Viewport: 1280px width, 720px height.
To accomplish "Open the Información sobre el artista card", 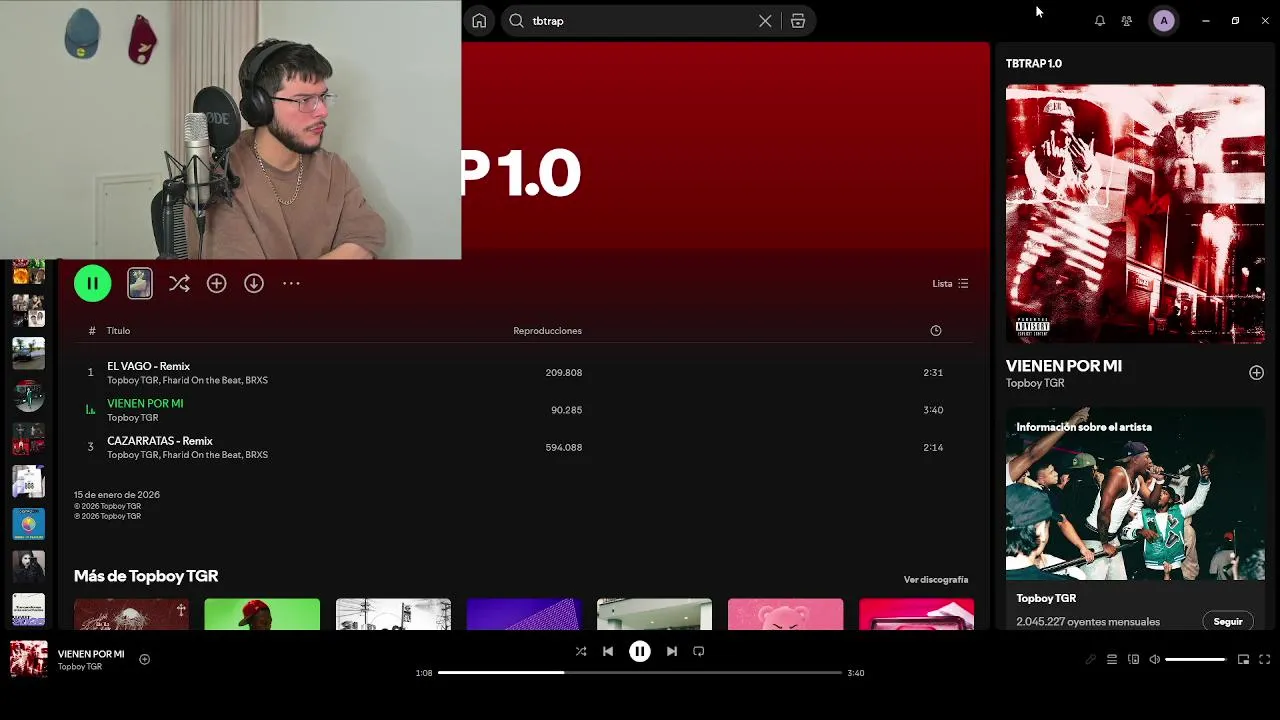I will coord(1135,520).
